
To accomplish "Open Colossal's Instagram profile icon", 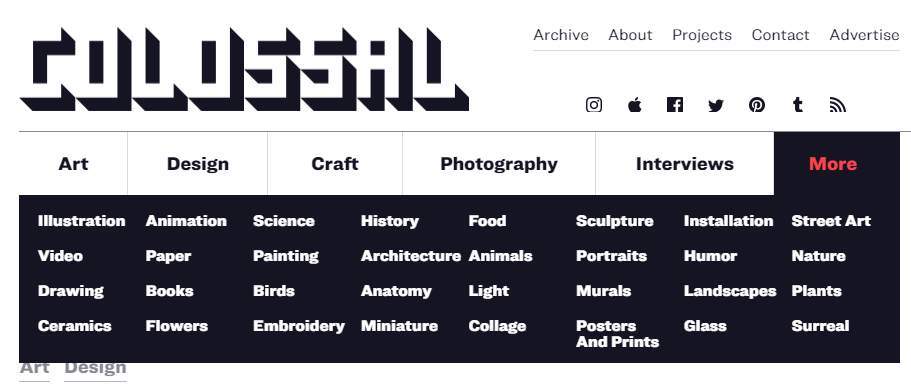I will 593,105.
